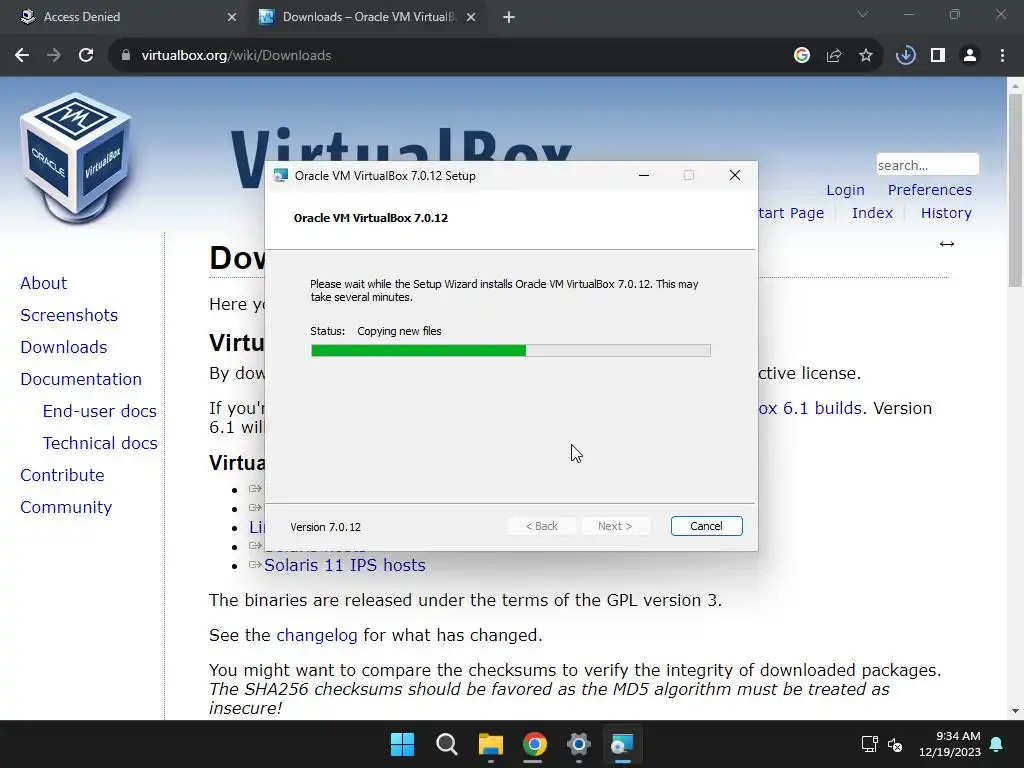Open Settings from the taskbar
1024x768 pixels.
(x=579, y=744)
